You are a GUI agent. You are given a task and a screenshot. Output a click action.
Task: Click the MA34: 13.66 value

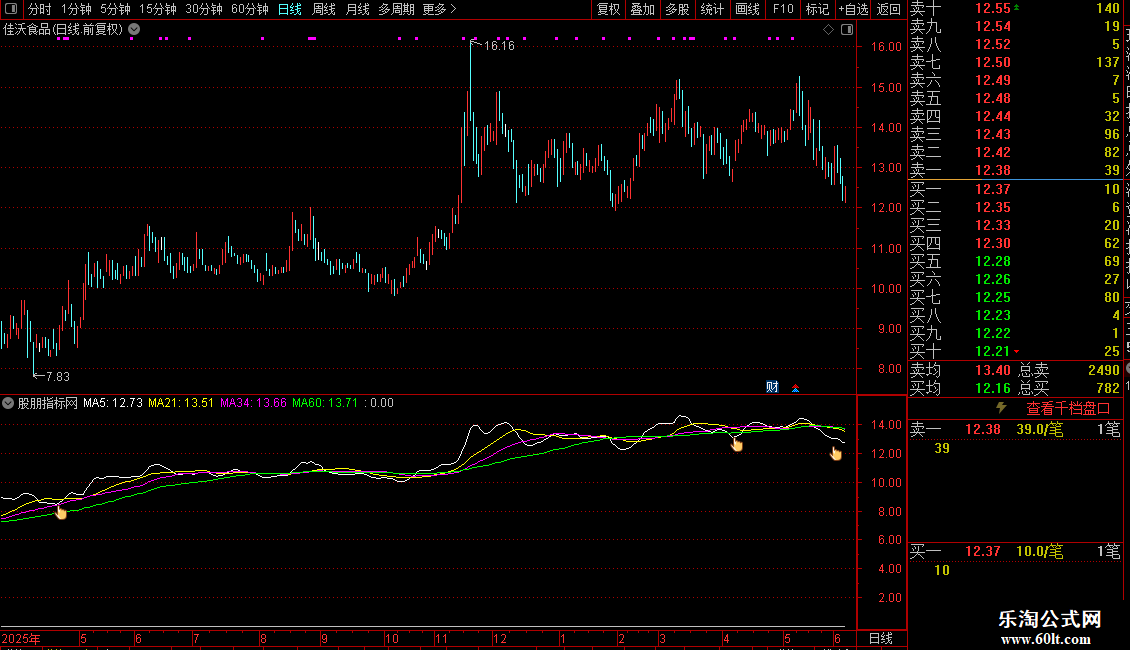pos(253,403)
